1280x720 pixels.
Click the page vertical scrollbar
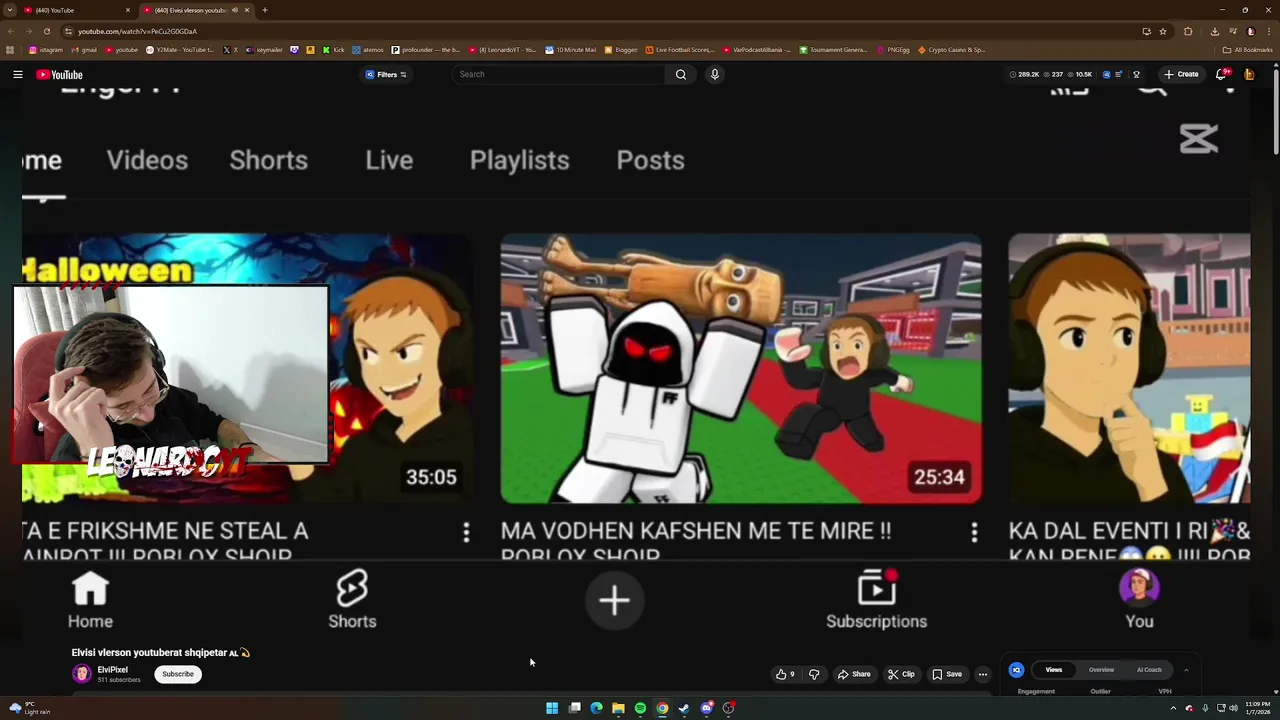(x=1276, y=110)
